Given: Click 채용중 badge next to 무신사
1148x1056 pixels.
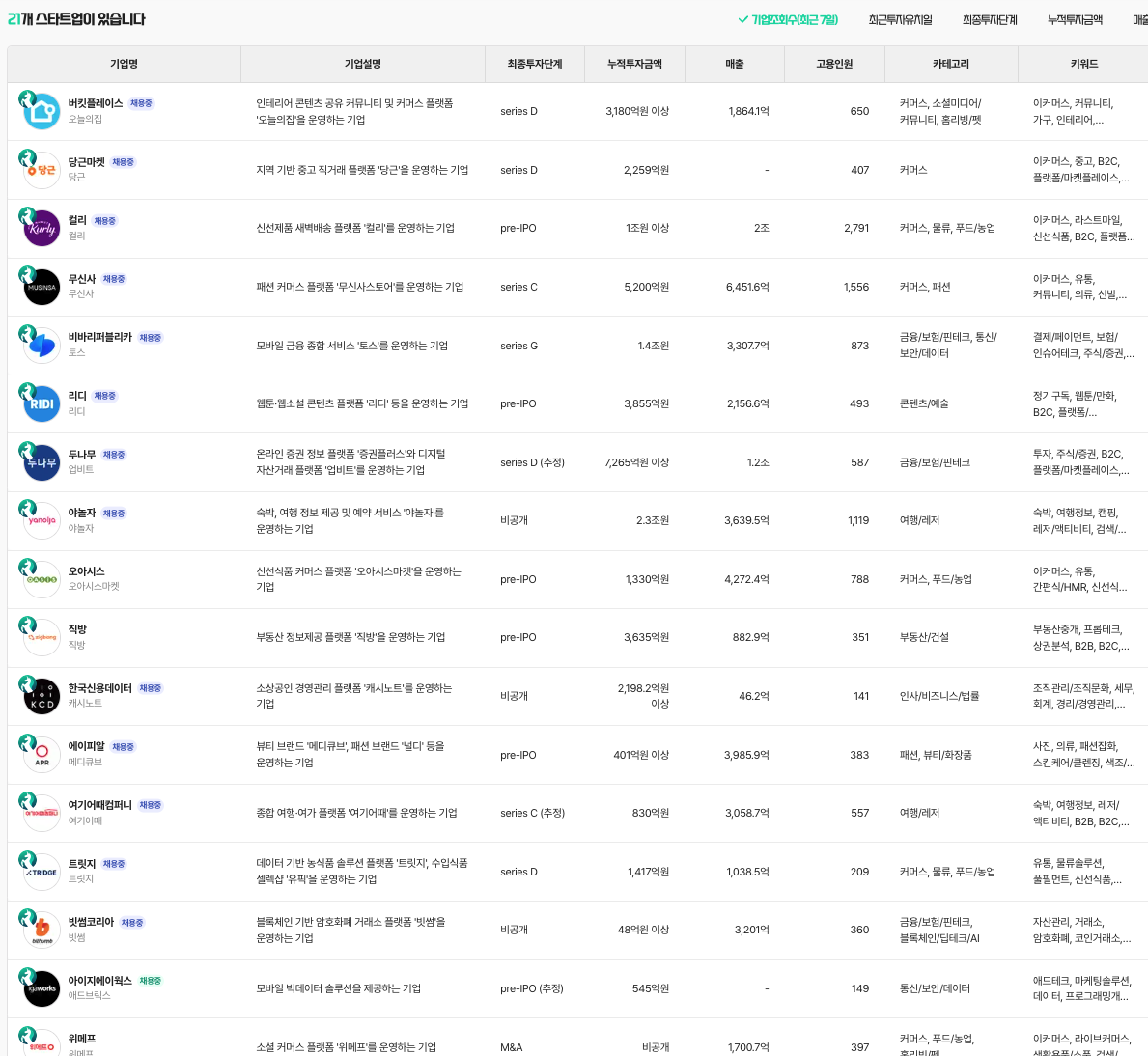Looking at the screenshot, I should (x=114, y=279).
